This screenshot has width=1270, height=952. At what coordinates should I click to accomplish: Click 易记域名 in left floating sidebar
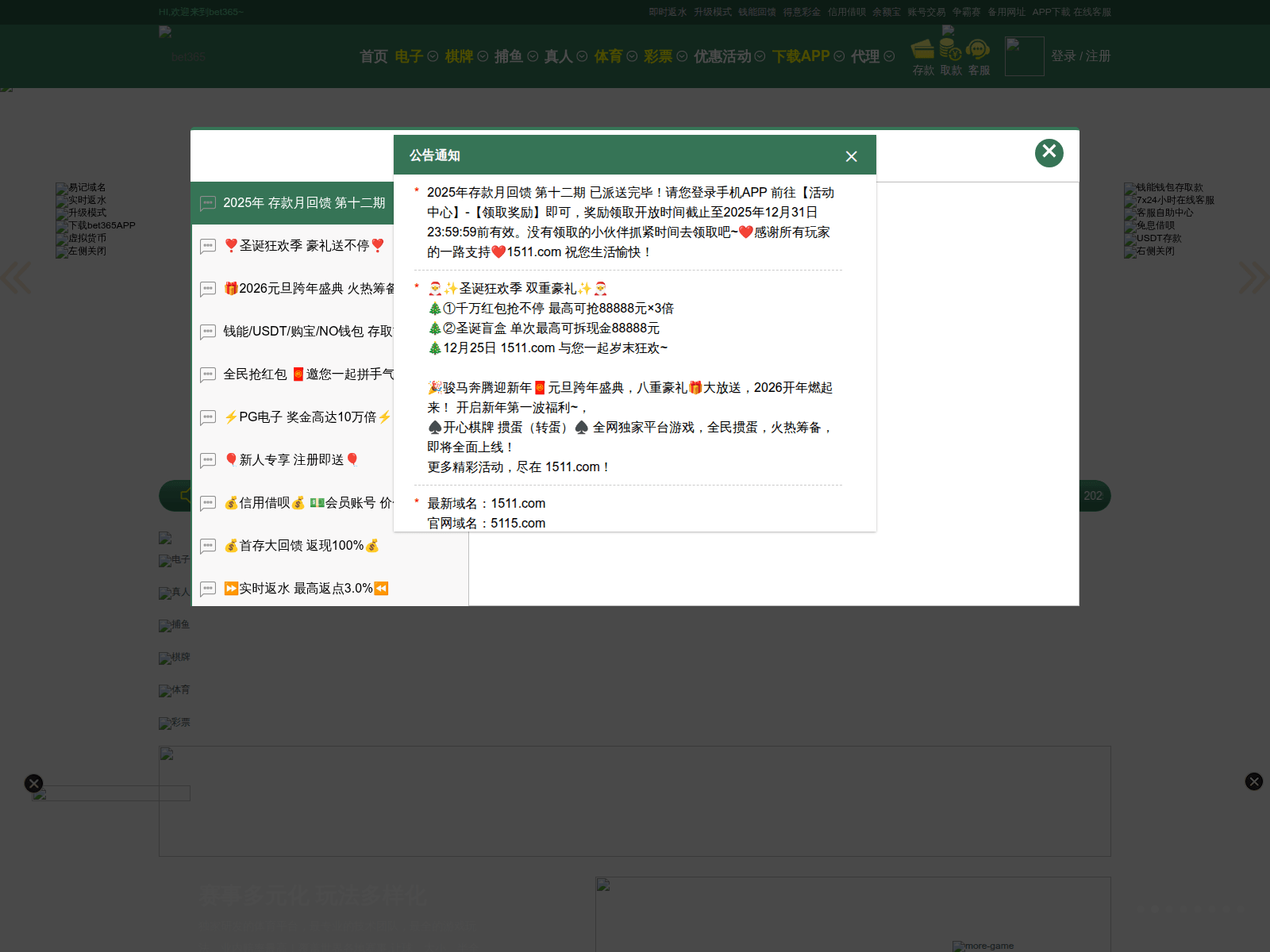coord(81,188)
